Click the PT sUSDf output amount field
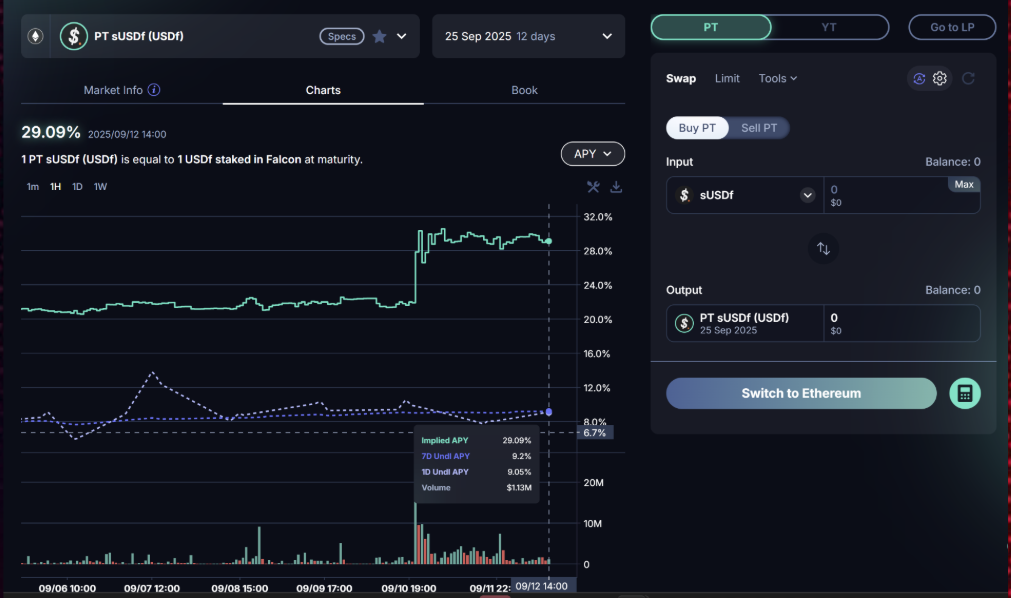This screenshot has width=1011, height=598. [x=901, y=323]
